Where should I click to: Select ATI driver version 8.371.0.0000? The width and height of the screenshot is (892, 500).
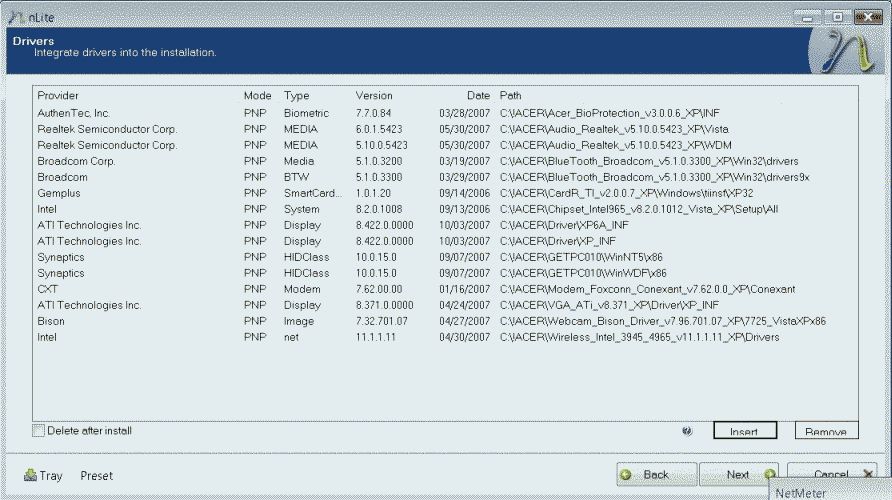click(445, 305)
